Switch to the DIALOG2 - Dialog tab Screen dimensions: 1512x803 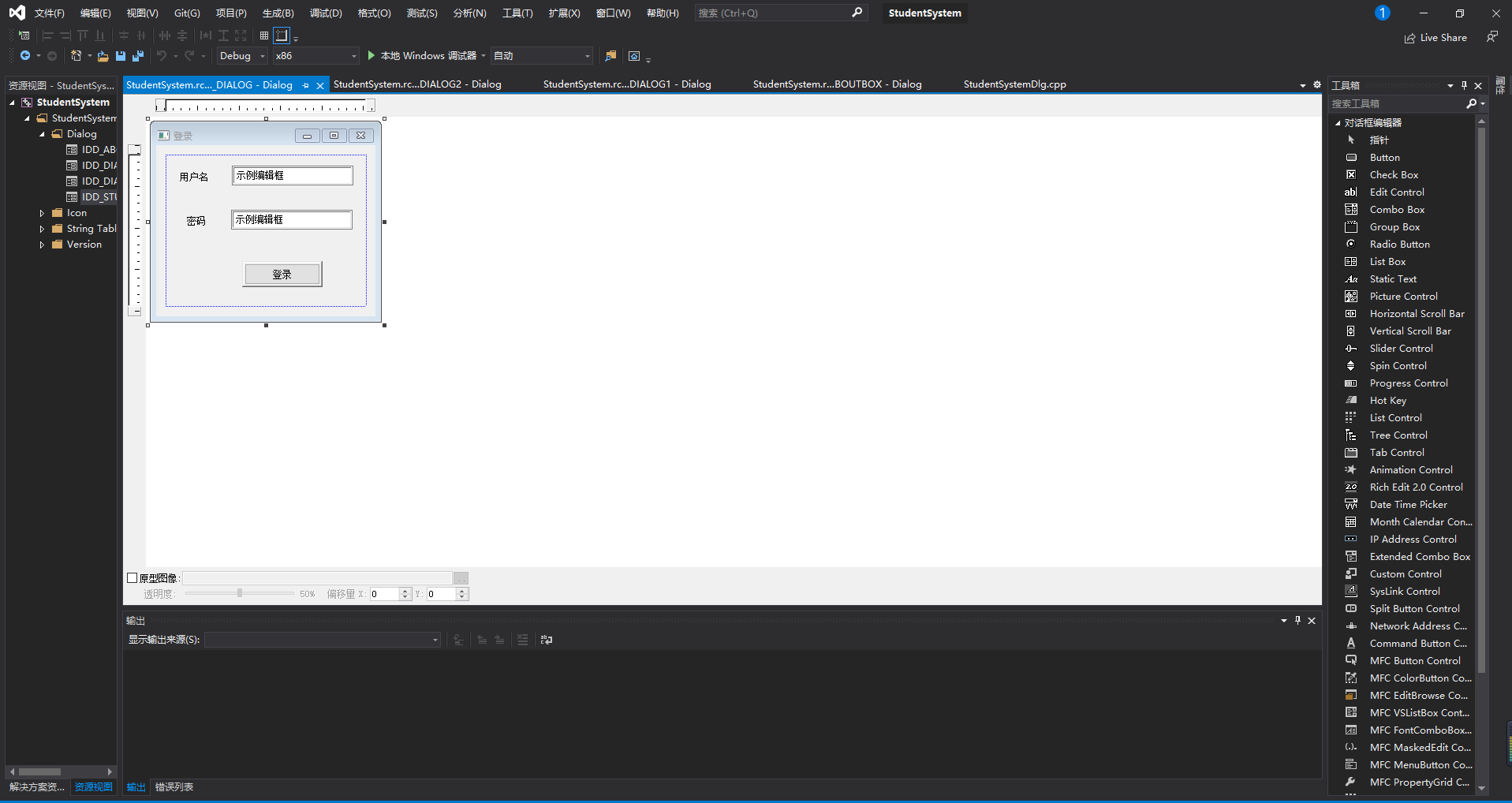pyautogui.click(x=417, y=84)
